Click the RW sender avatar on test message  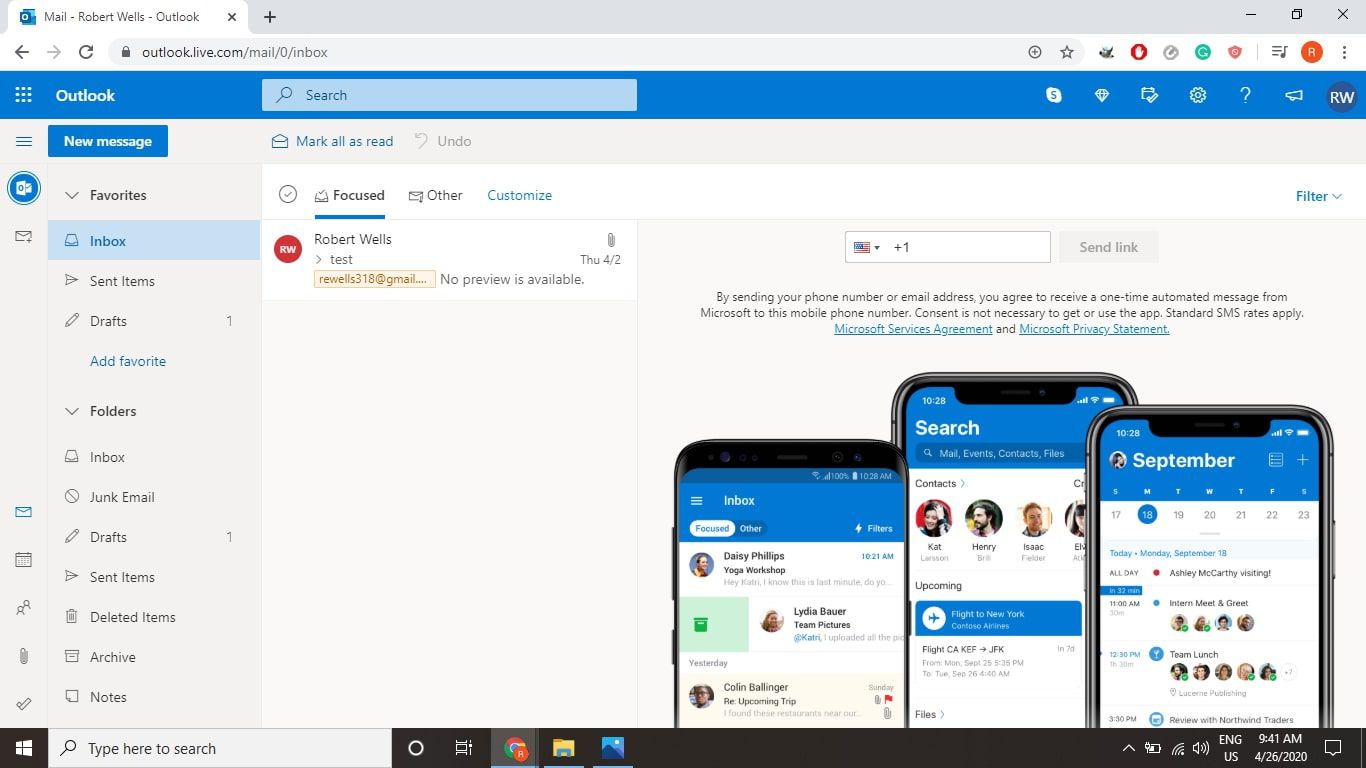(288, 249)
